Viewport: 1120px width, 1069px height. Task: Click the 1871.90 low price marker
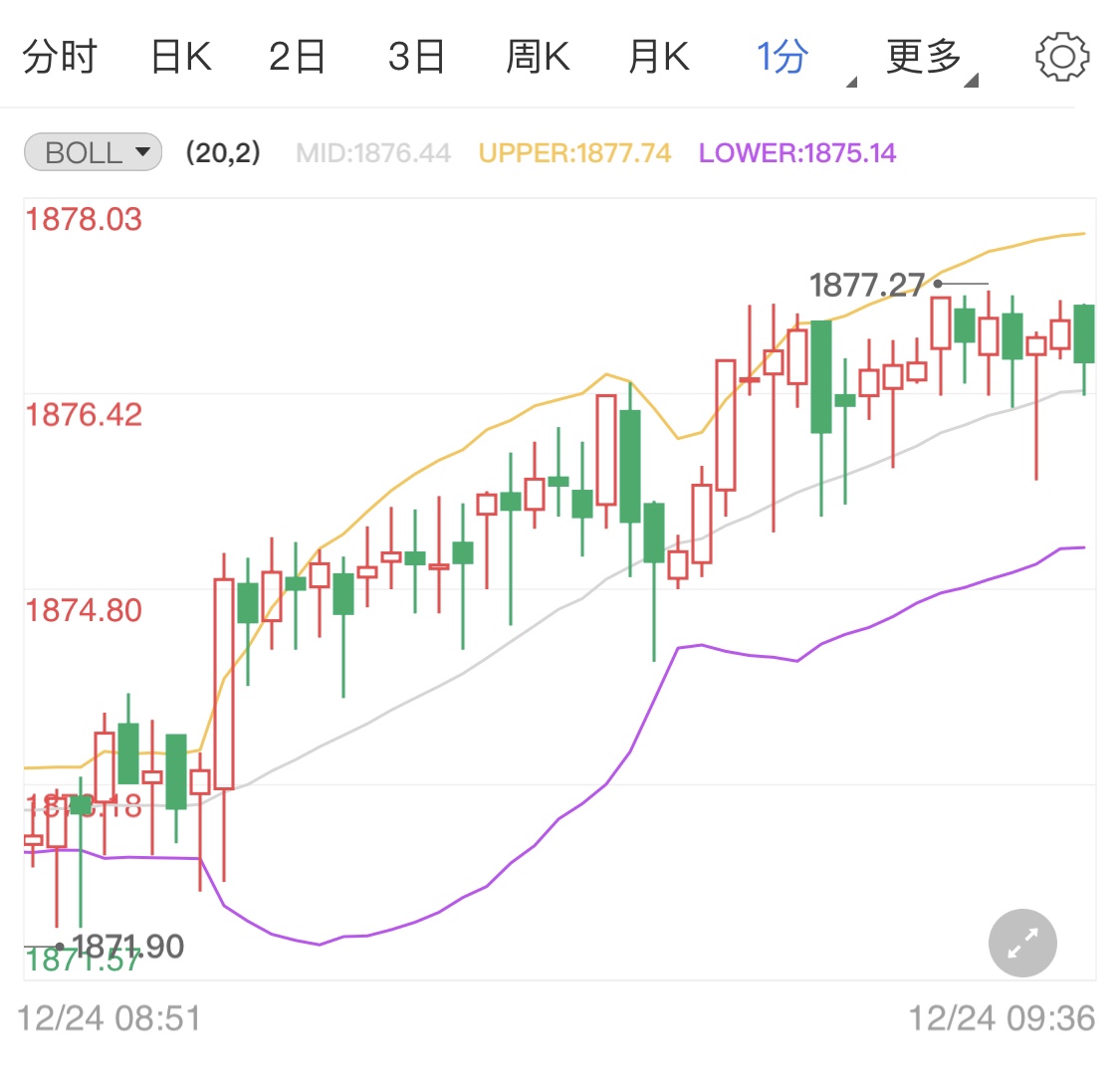tap(128, 947)
